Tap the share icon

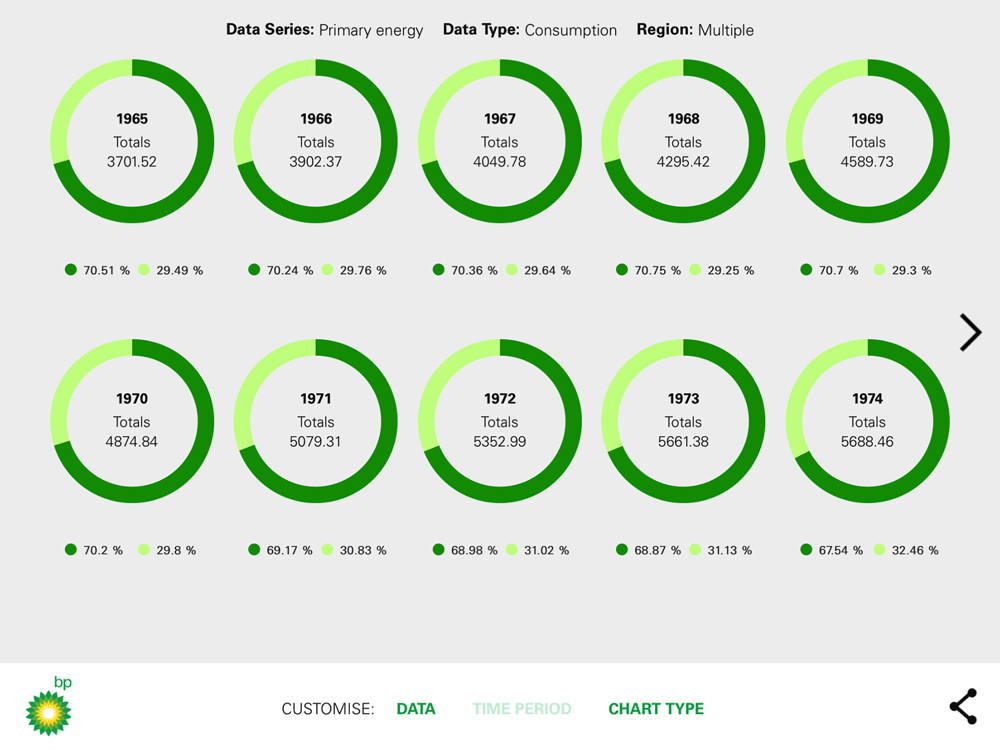962,706
